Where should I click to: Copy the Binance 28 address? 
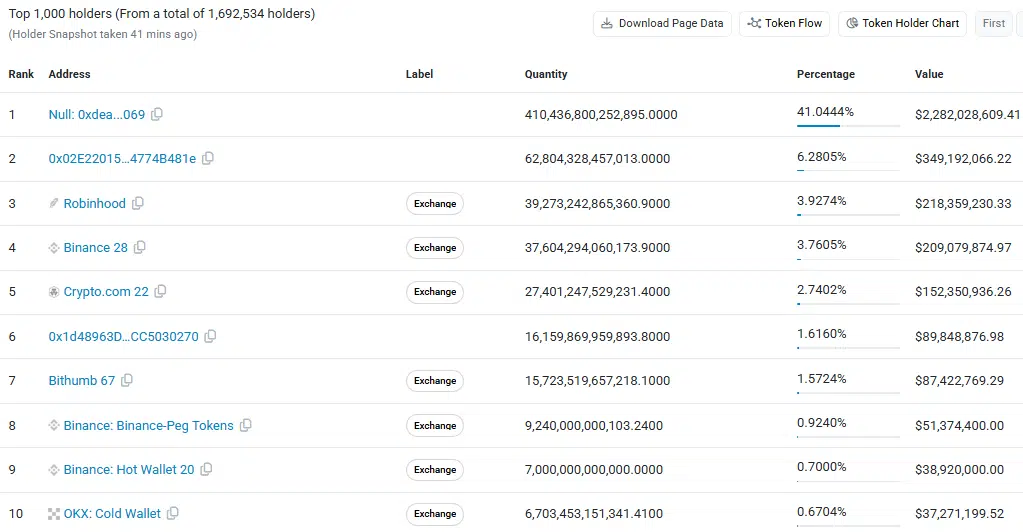(x=140, y=247)
